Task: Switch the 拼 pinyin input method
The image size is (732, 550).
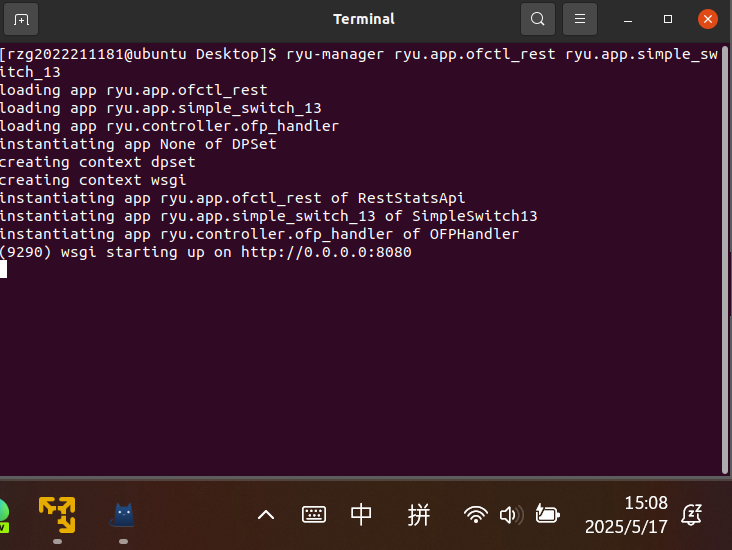Action: pyautogui.click(x=419, y=515)
